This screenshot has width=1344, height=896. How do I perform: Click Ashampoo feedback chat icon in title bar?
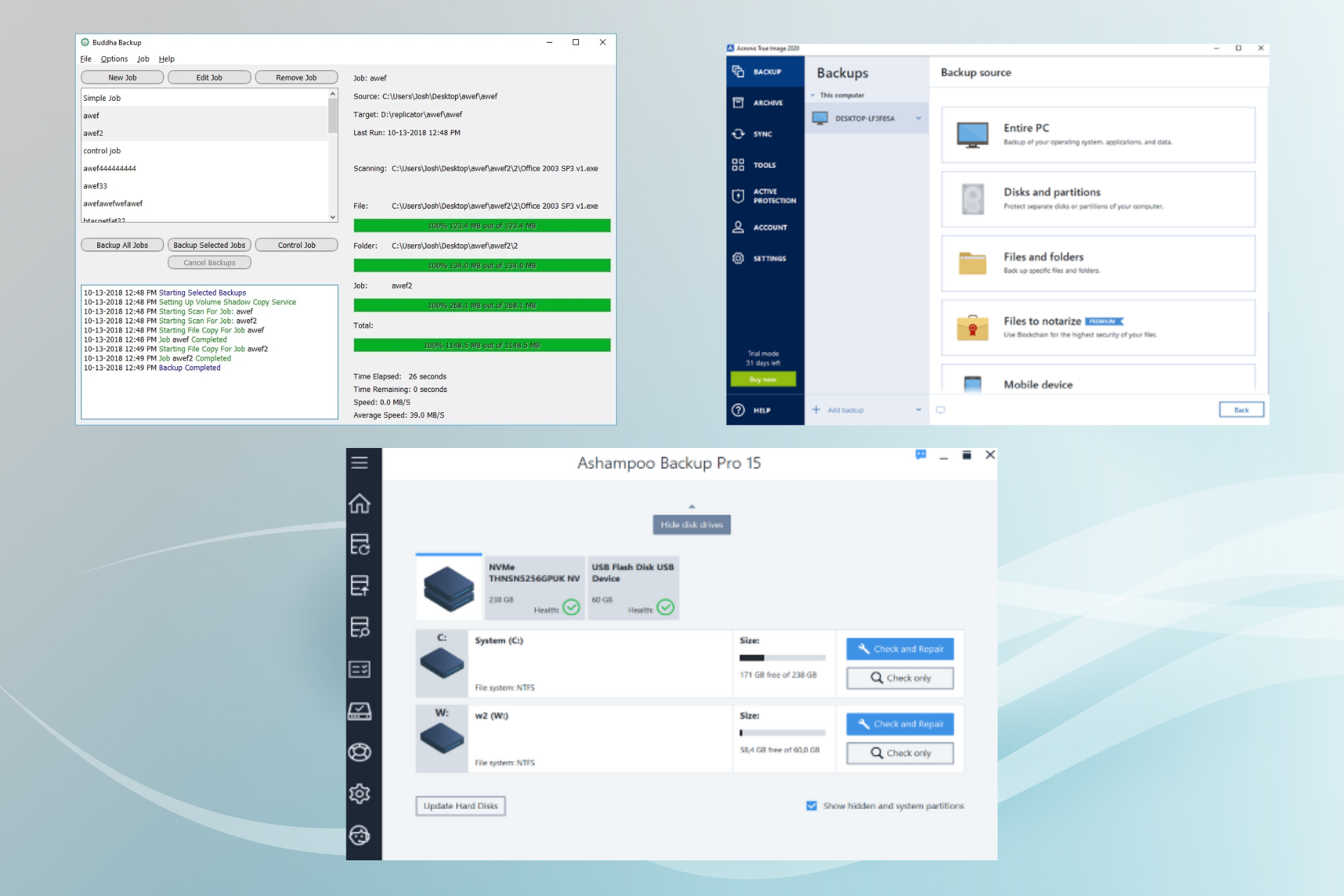coord(920,455)
